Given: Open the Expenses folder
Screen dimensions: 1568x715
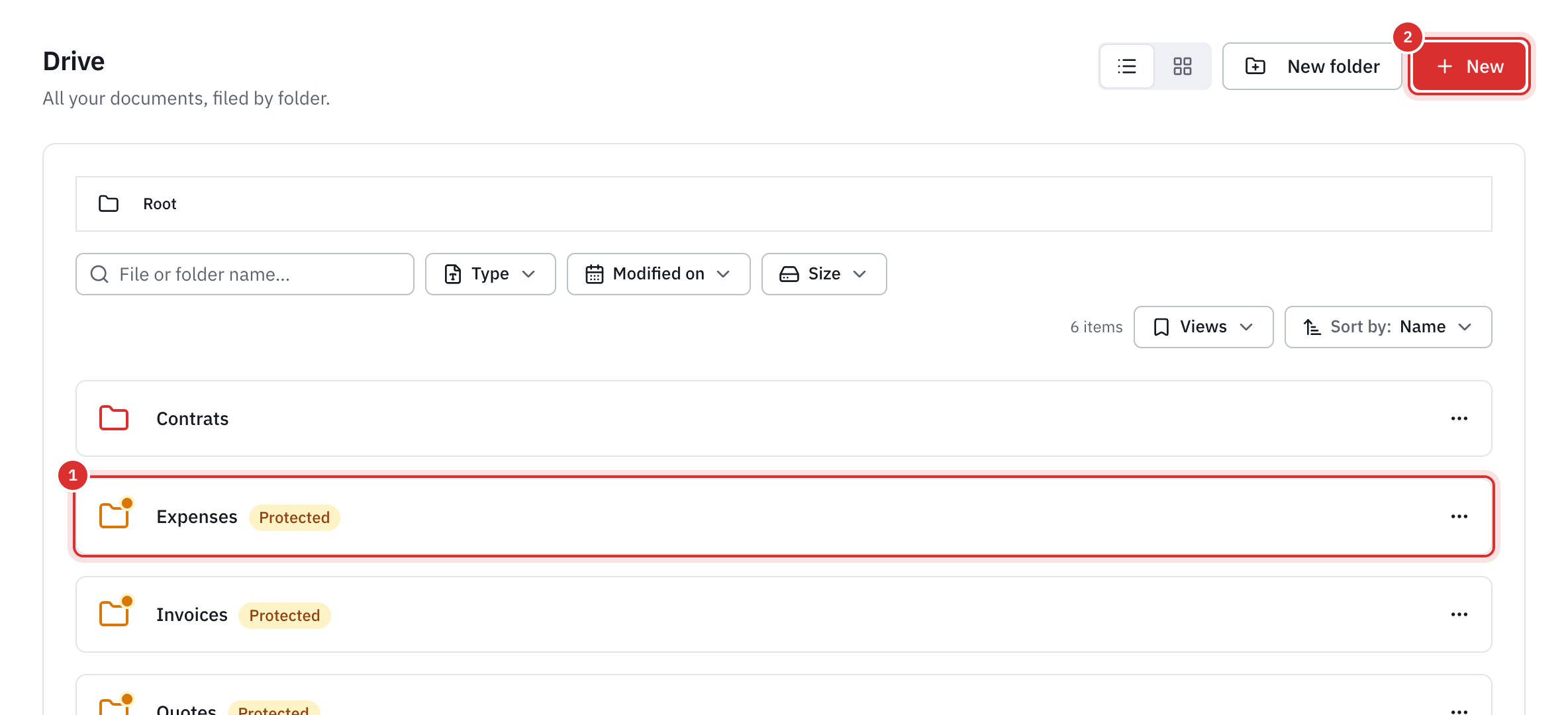Looking at the screenshot, I should (784, 516).
